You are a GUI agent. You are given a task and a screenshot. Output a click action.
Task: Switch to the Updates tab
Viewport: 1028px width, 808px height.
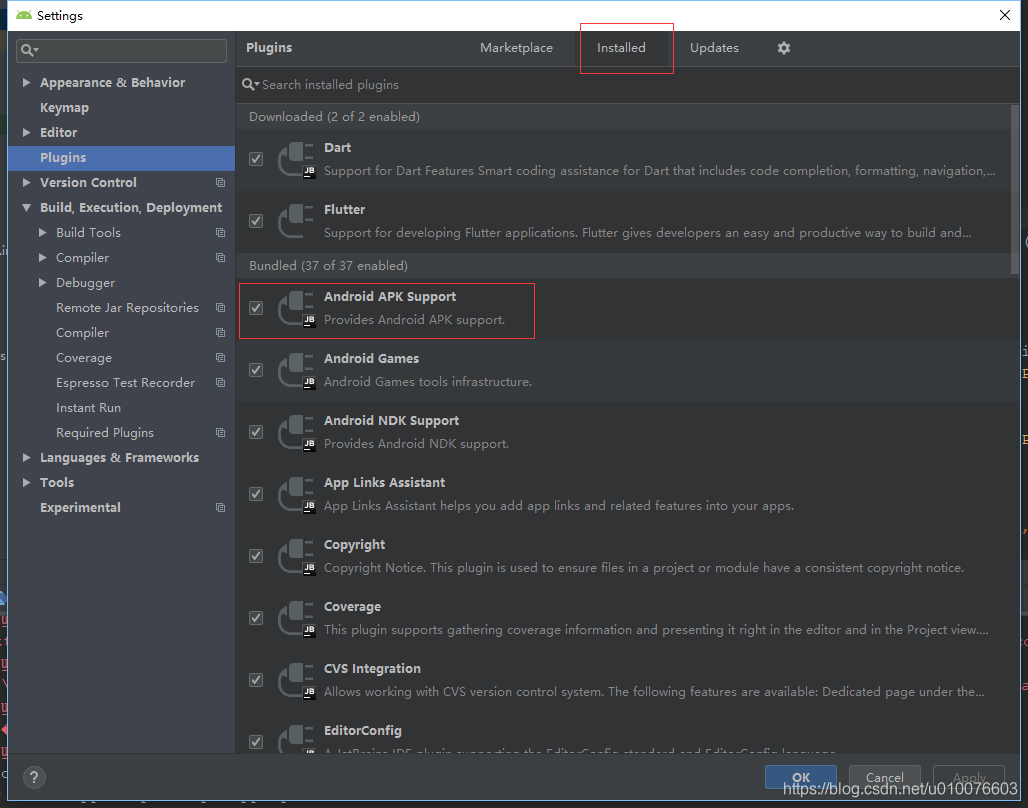[714, 48]
